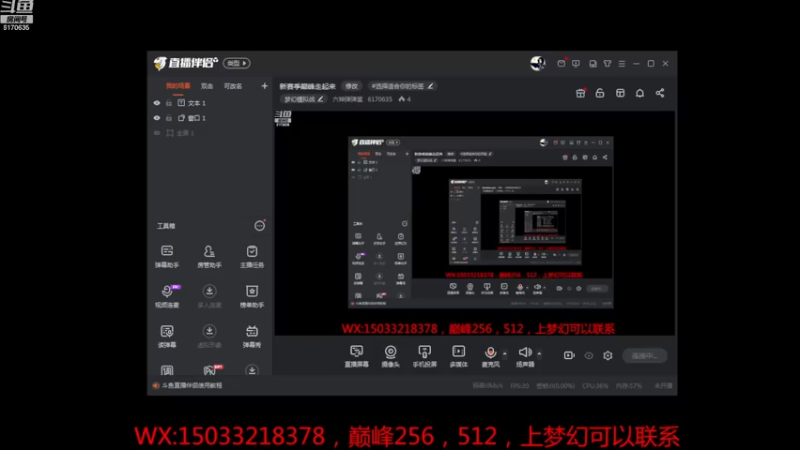Open the 主播任务 tool
The image size is (800, 450).
[x=252, y=256]
